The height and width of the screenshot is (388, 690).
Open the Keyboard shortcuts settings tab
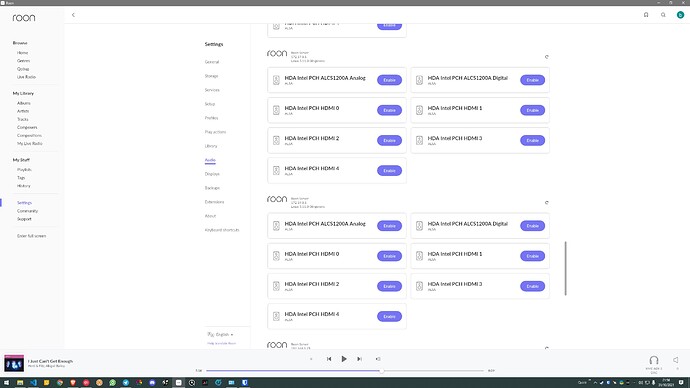(x=222, y=230)
